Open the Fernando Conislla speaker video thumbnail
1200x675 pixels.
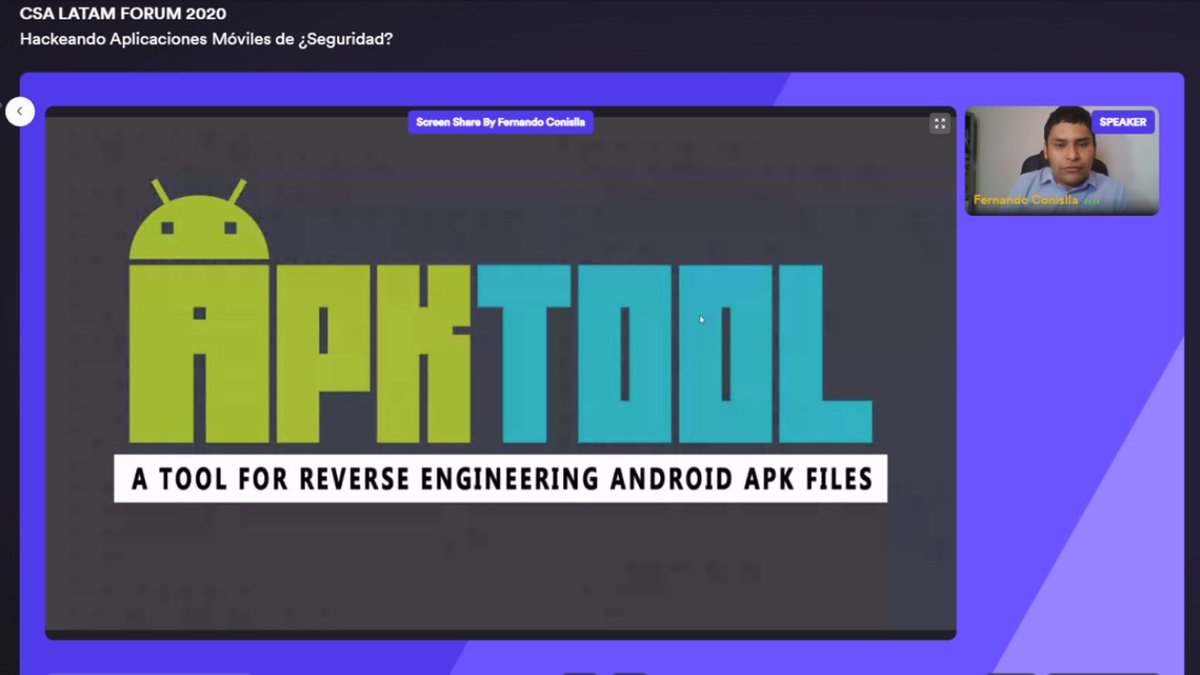pyautogui.click(x=1062, y=160)
